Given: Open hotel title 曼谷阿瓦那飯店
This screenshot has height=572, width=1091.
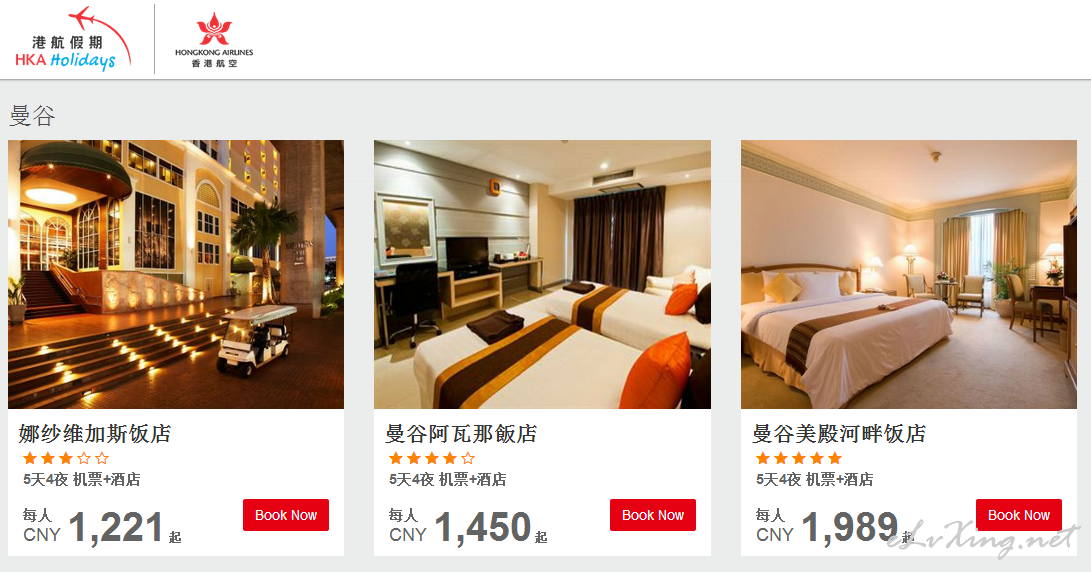Looking at the screenshot, I should (461, 434).
